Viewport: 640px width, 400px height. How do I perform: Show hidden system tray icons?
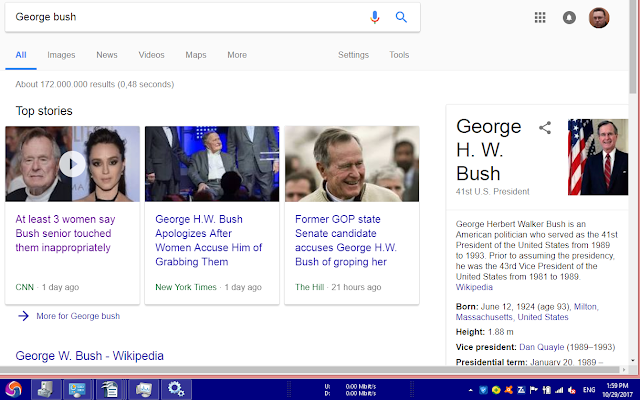pos(471,390)
